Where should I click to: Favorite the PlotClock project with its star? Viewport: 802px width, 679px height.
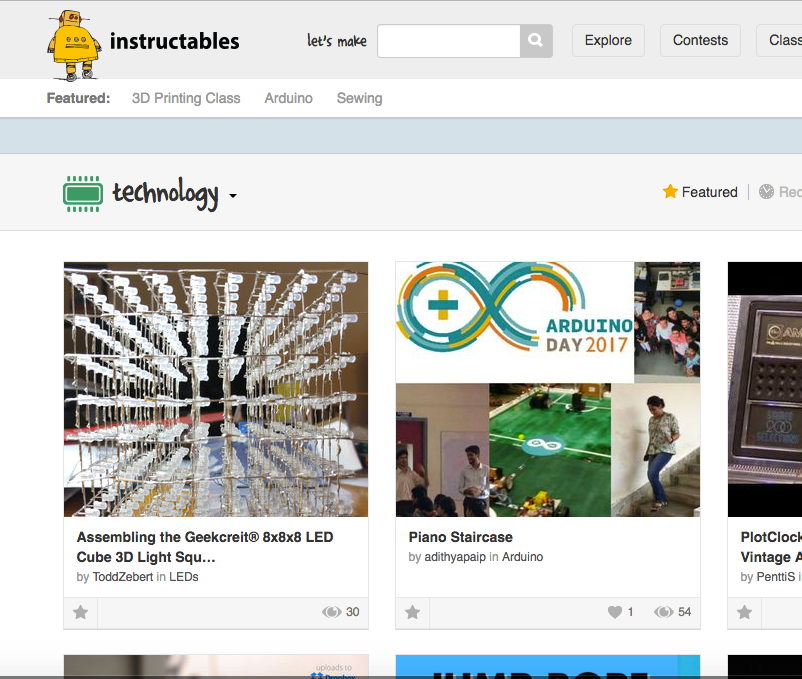[744, 612]
